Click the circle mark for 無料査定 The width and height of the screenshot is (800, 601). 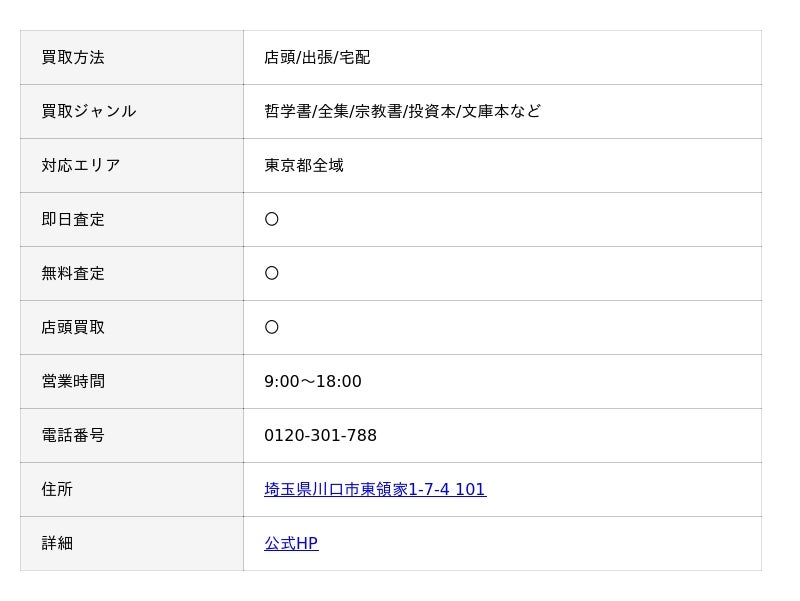(x=272, y=274)
